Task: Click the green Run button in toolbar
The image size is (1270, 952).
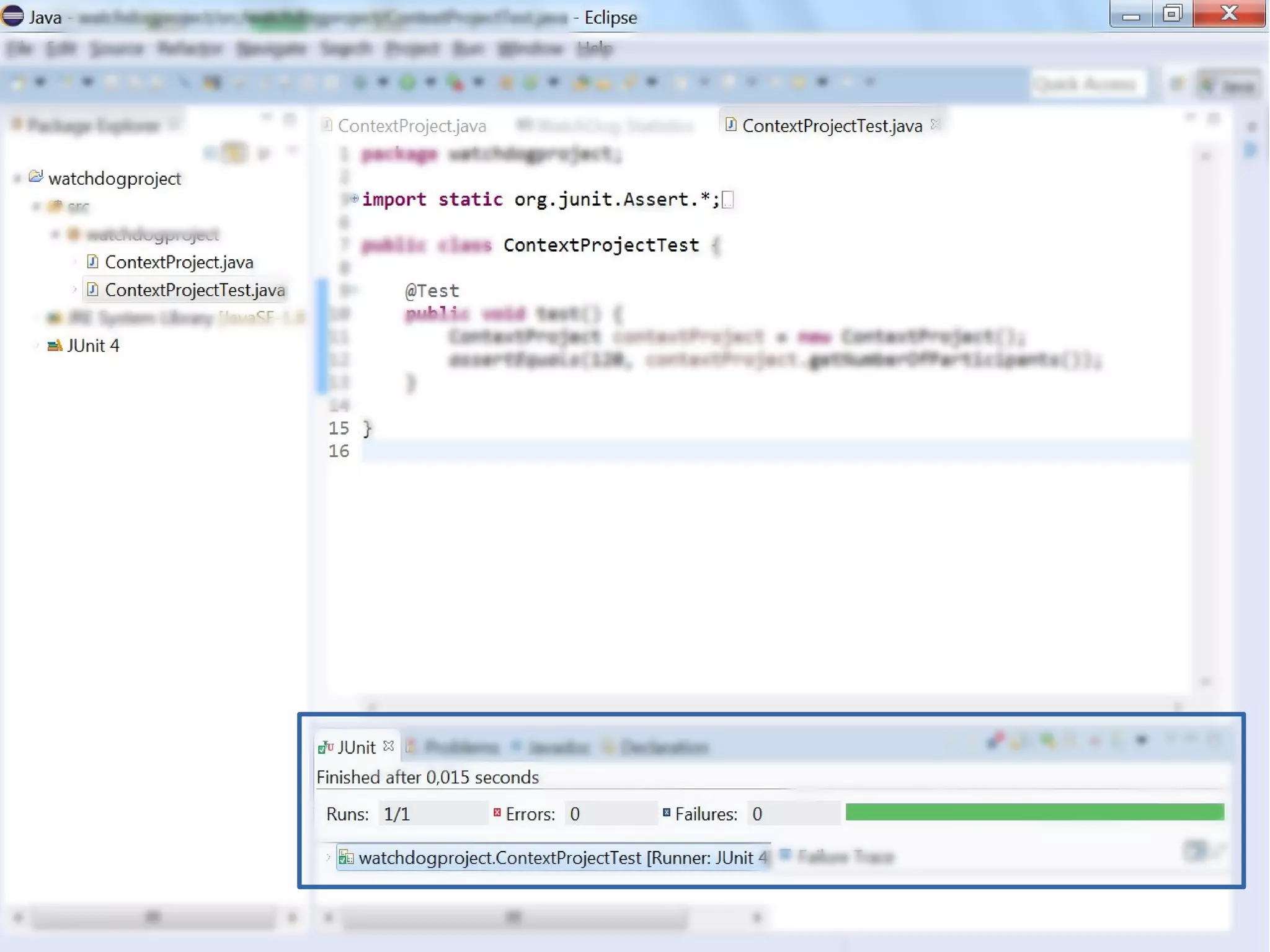Action: (x=407, y=82)
